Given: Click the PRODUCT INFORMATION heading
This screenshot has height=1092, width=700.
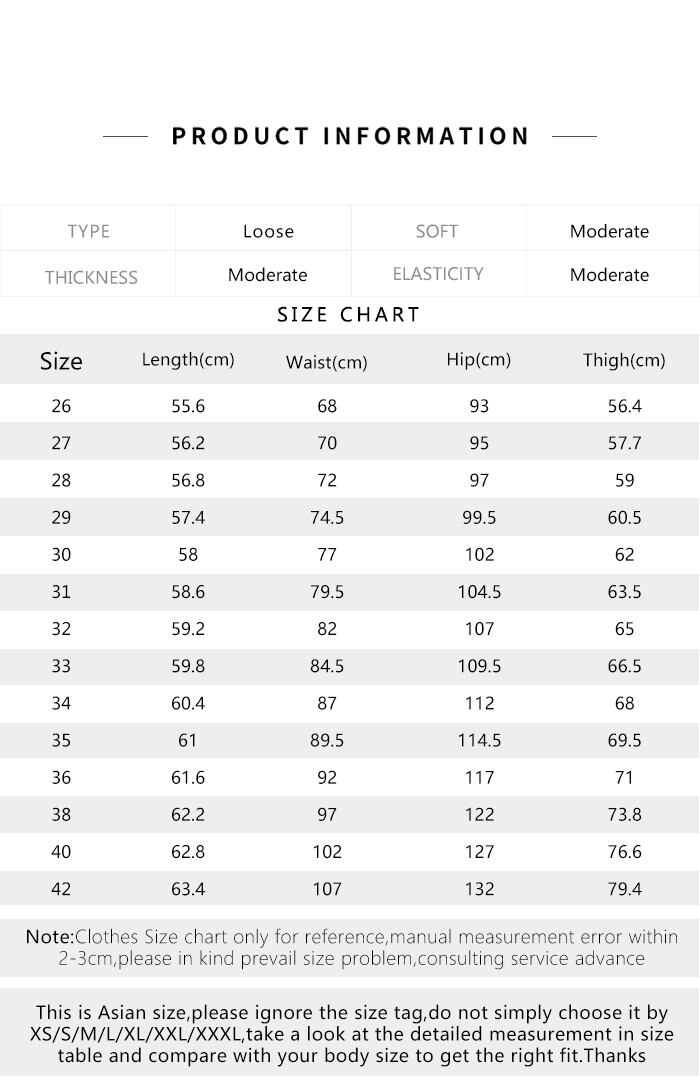Looking at the screenshot, I should (x=350, y=136).
